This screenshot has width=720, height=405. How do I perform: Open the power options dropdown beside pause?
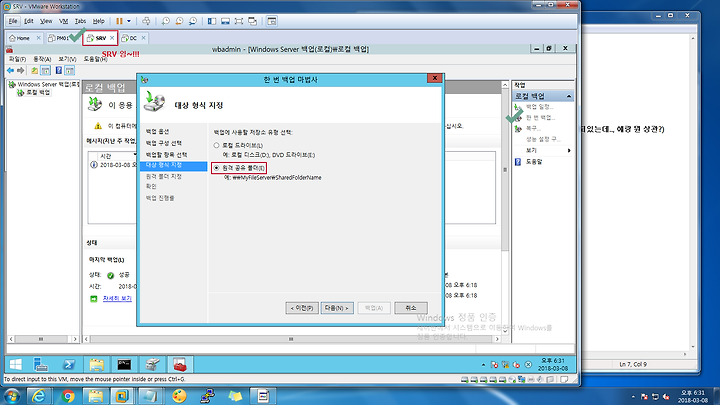129,21
